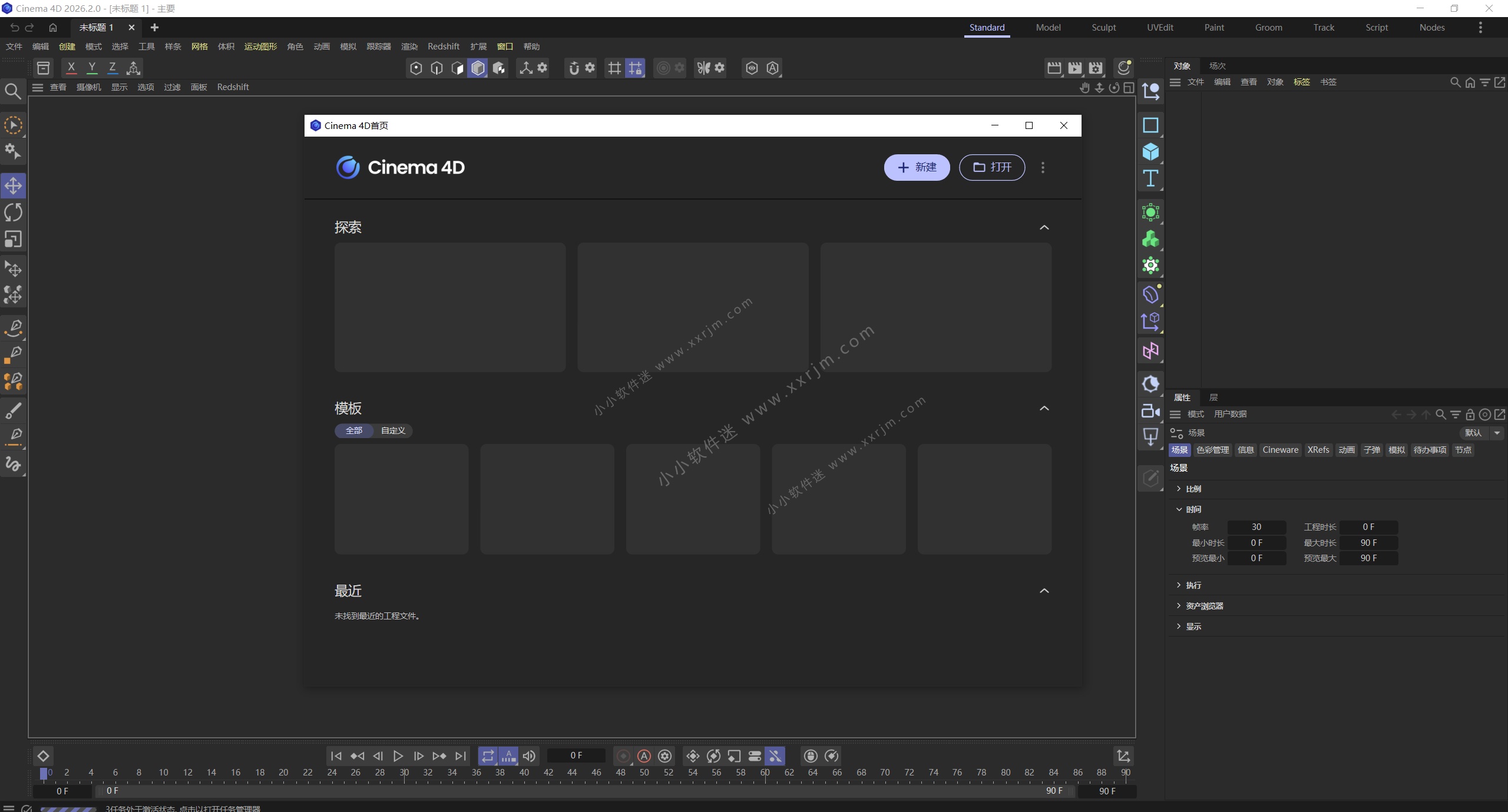Click the 打开 button
The image size is (1508, 812).
point(992,167)
